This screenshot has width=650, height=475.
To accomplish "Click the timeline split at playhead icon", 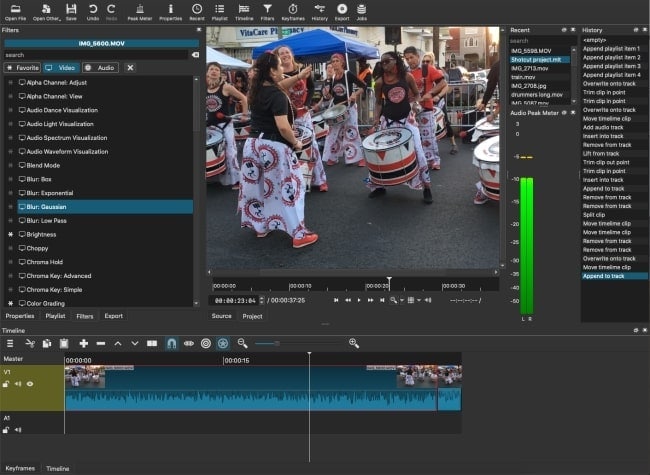I will tap(152, 343).
